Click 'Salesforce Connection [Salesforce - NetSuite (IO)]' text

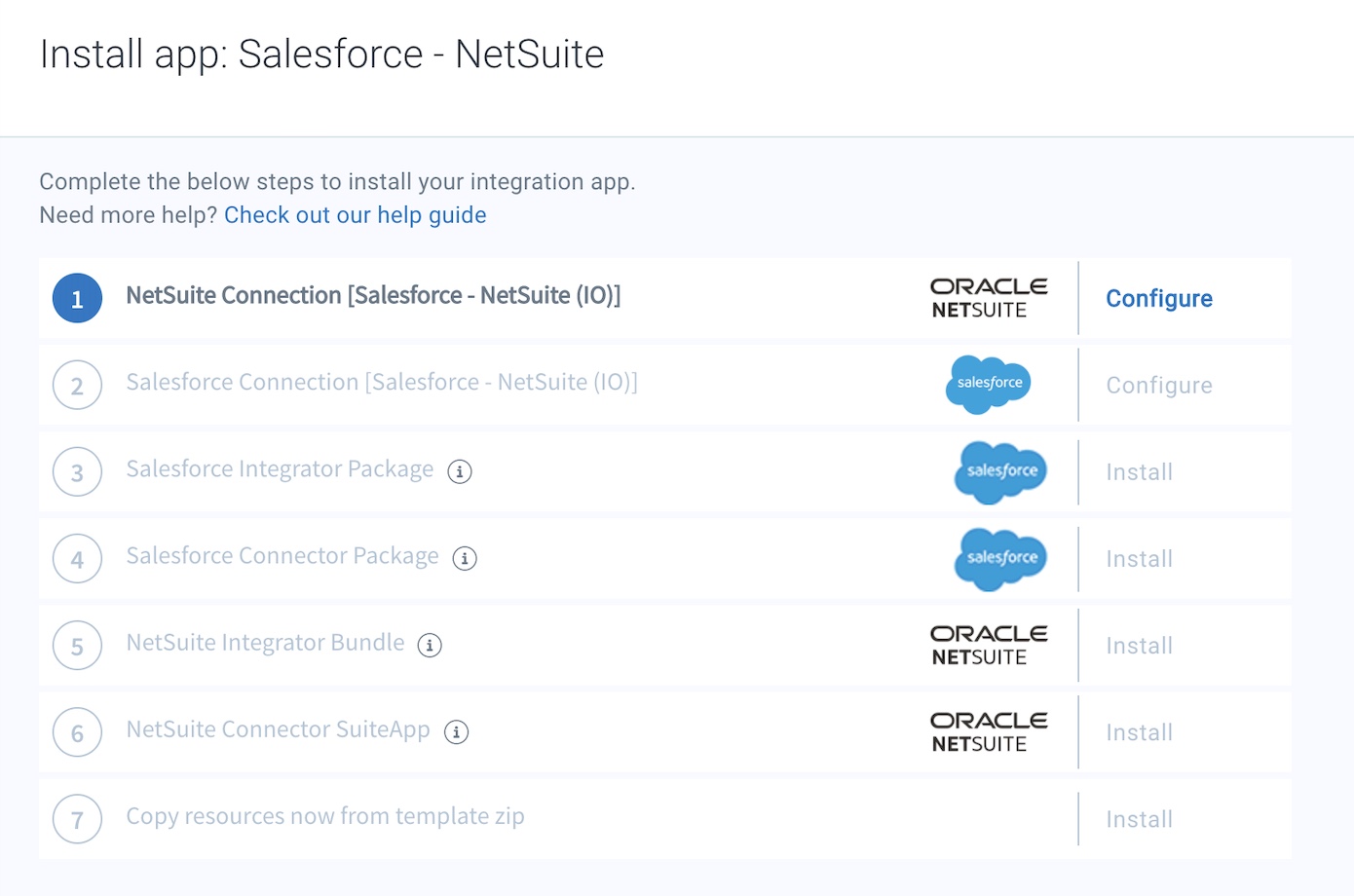(x=382, y=382)
